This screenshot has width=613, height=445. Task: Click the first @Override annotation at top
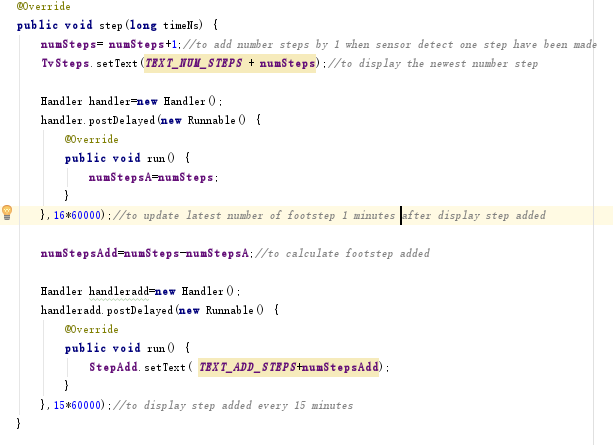coord(44,6)
